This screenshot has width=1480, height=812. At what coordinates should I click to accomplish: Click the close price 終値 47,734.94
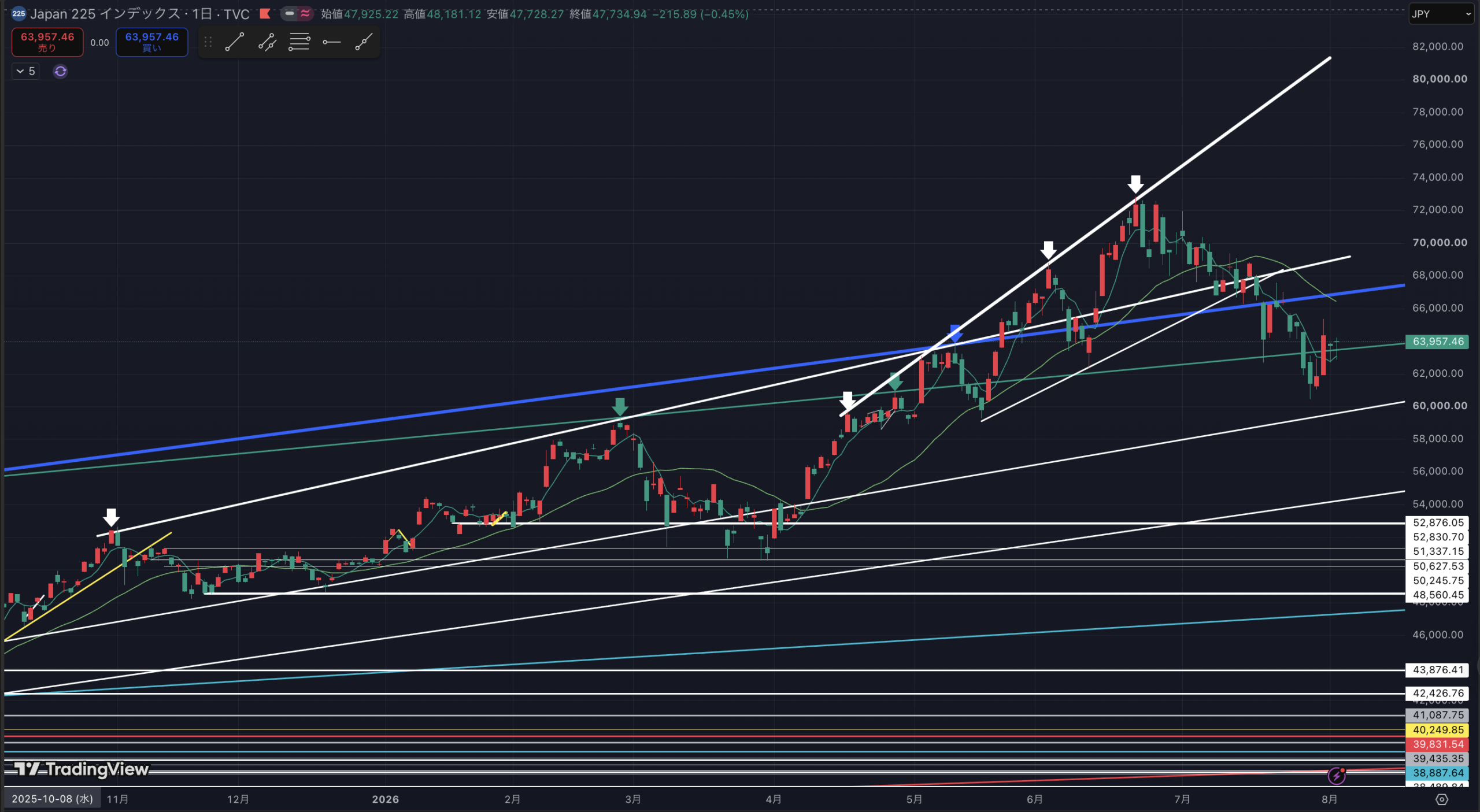(608, 14)
